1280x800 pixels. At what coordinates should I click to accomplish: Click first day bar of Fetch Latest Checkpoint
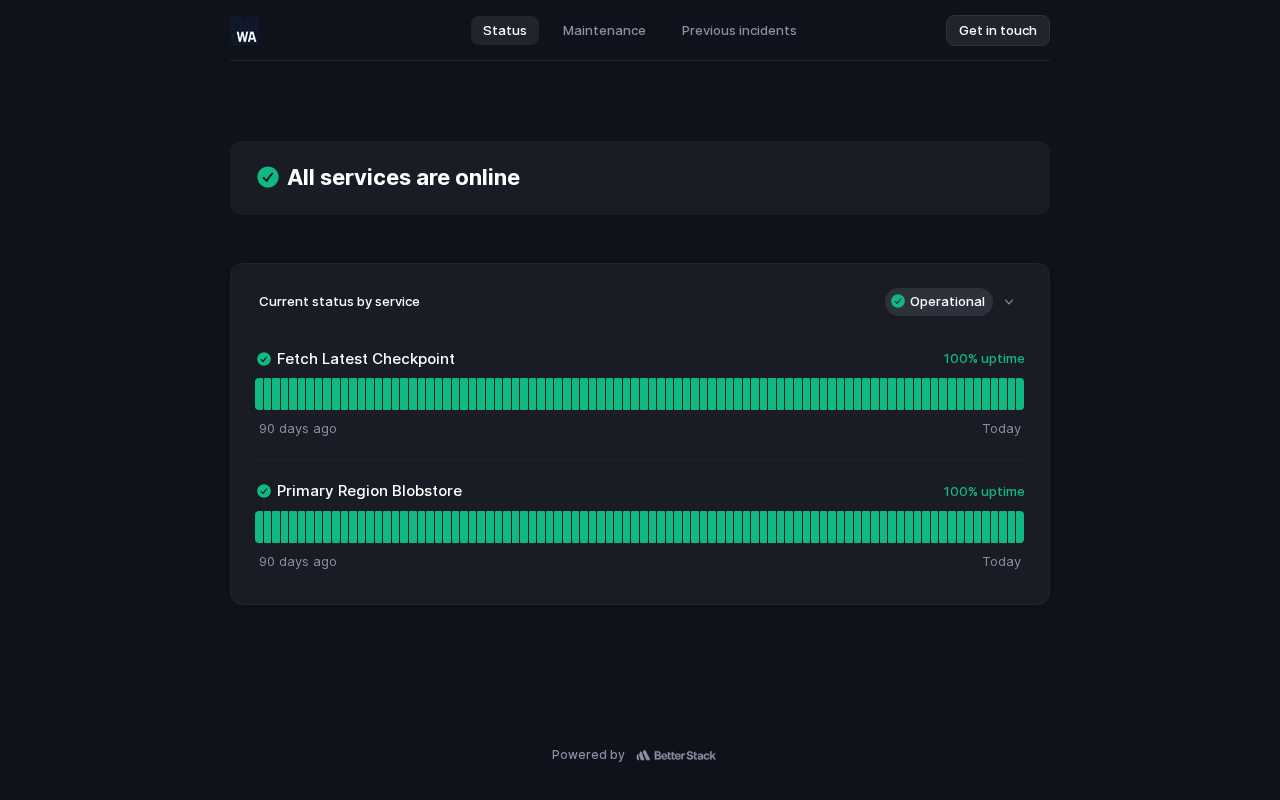point(259,394)
